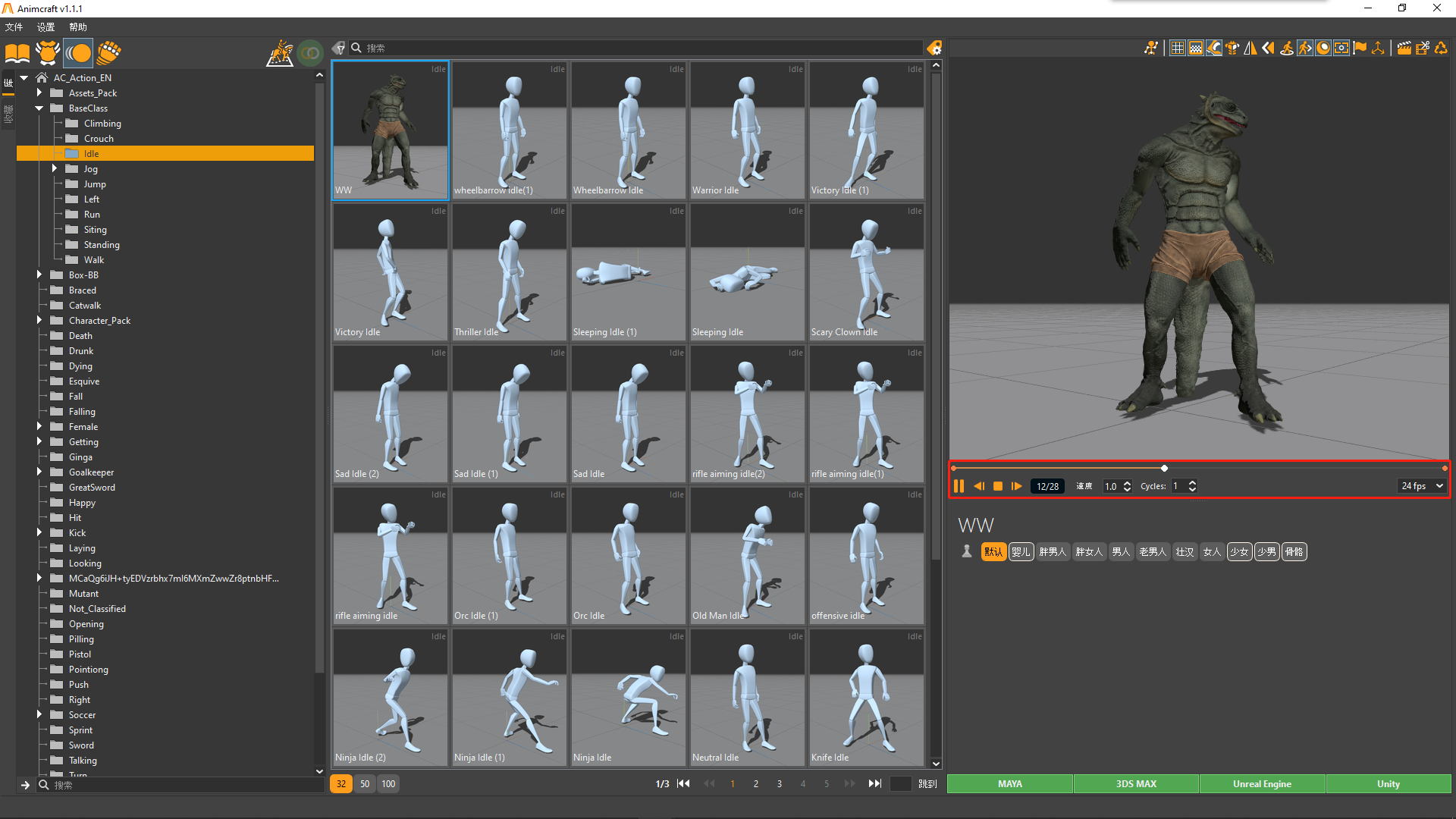This screenshot has width=1456, height=819.
Task: Click the skeleton joints figure icon
Action: pos(1151,49)
